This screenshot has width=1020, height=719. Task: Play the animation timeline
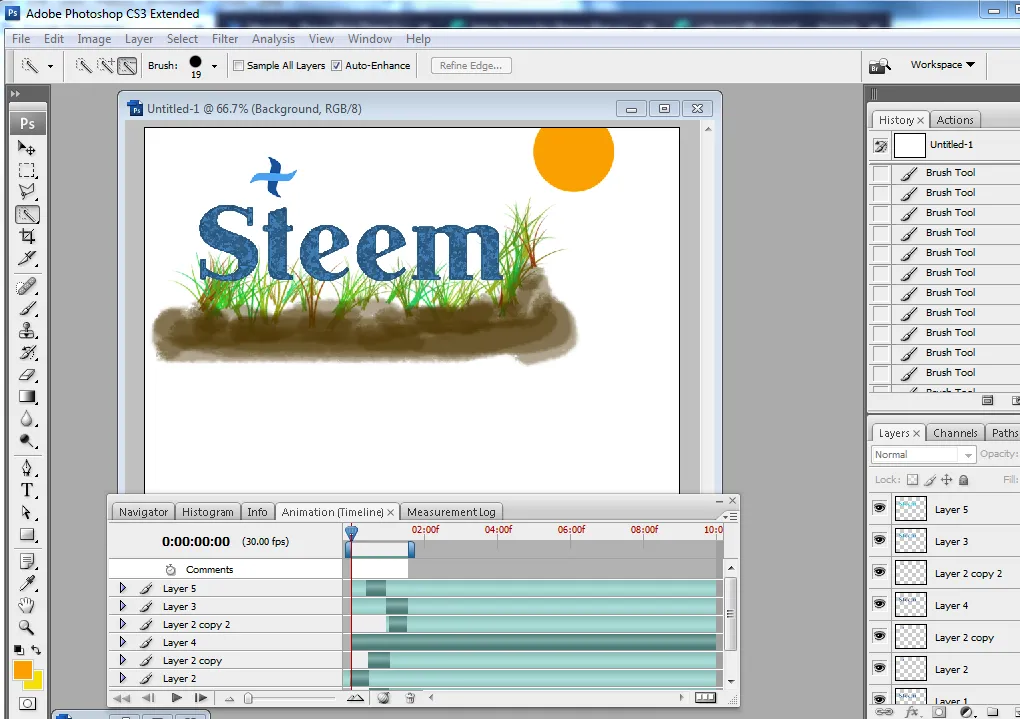point(176,698)
